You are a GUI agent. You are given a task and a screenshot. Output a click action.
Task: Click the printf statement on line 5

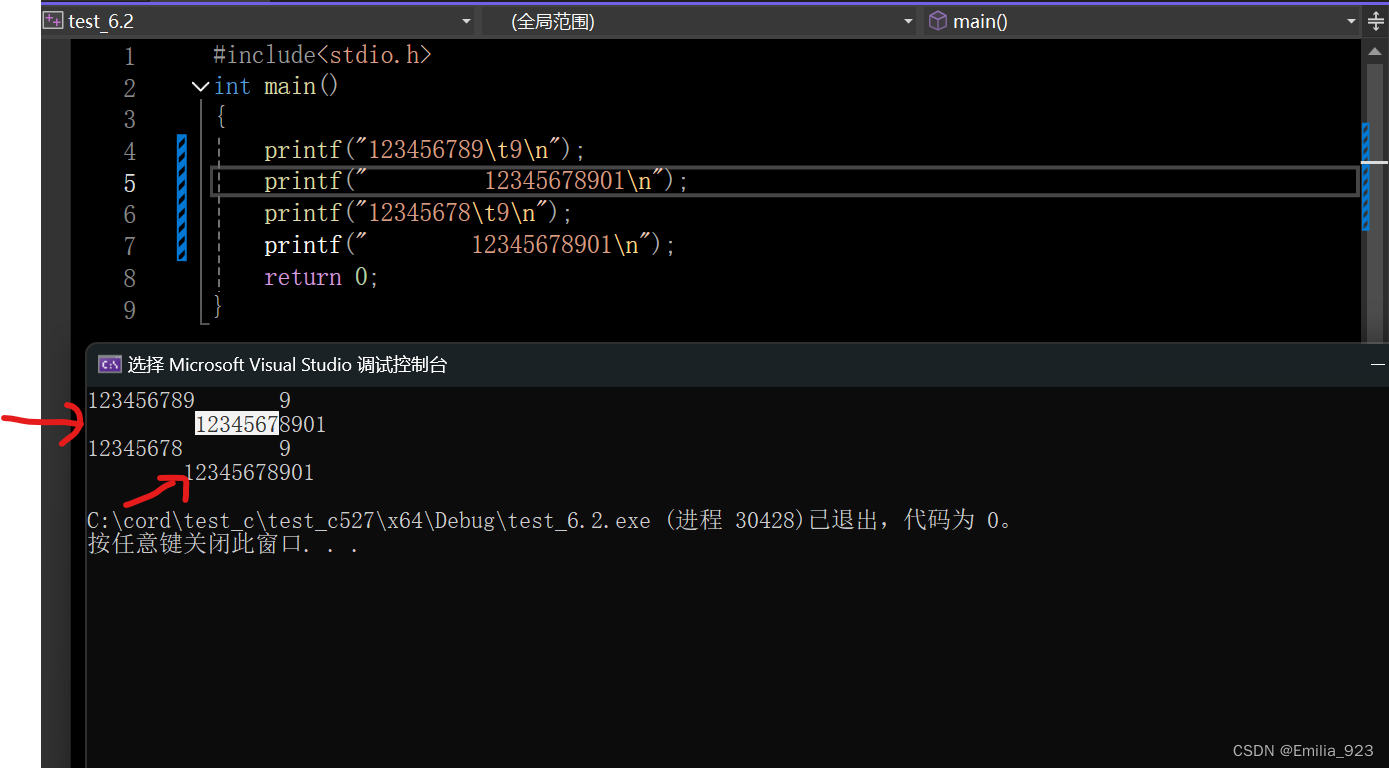pos(477,181)
